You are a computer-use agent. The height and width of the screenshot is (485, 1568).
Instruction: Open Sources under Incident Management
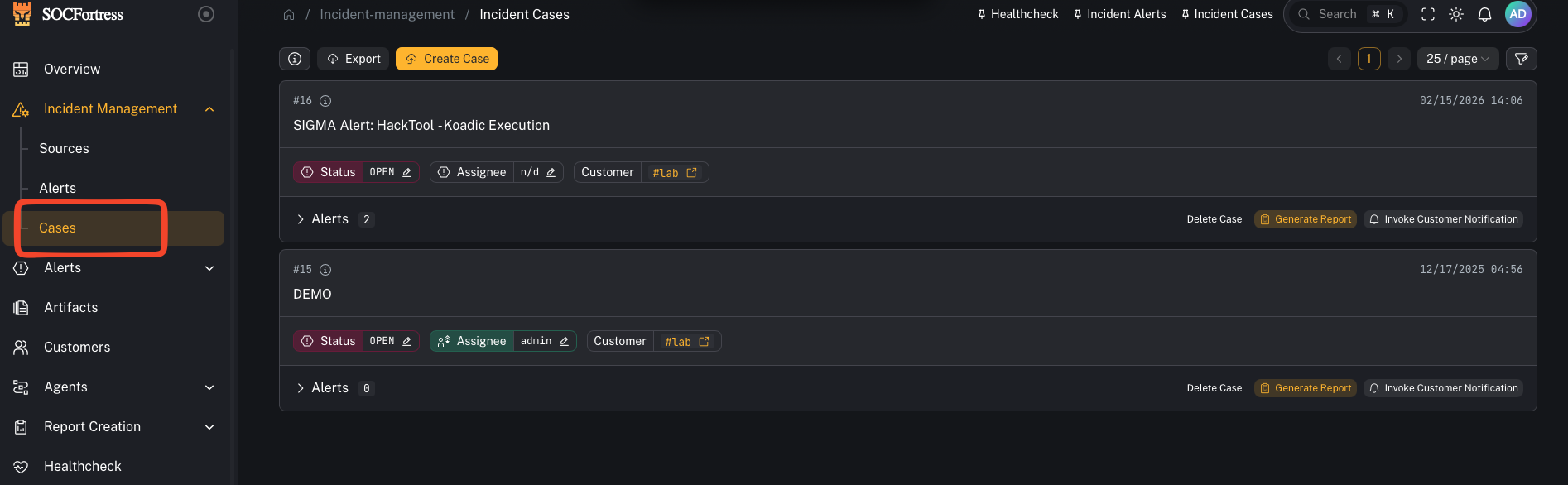click(64, 149)
